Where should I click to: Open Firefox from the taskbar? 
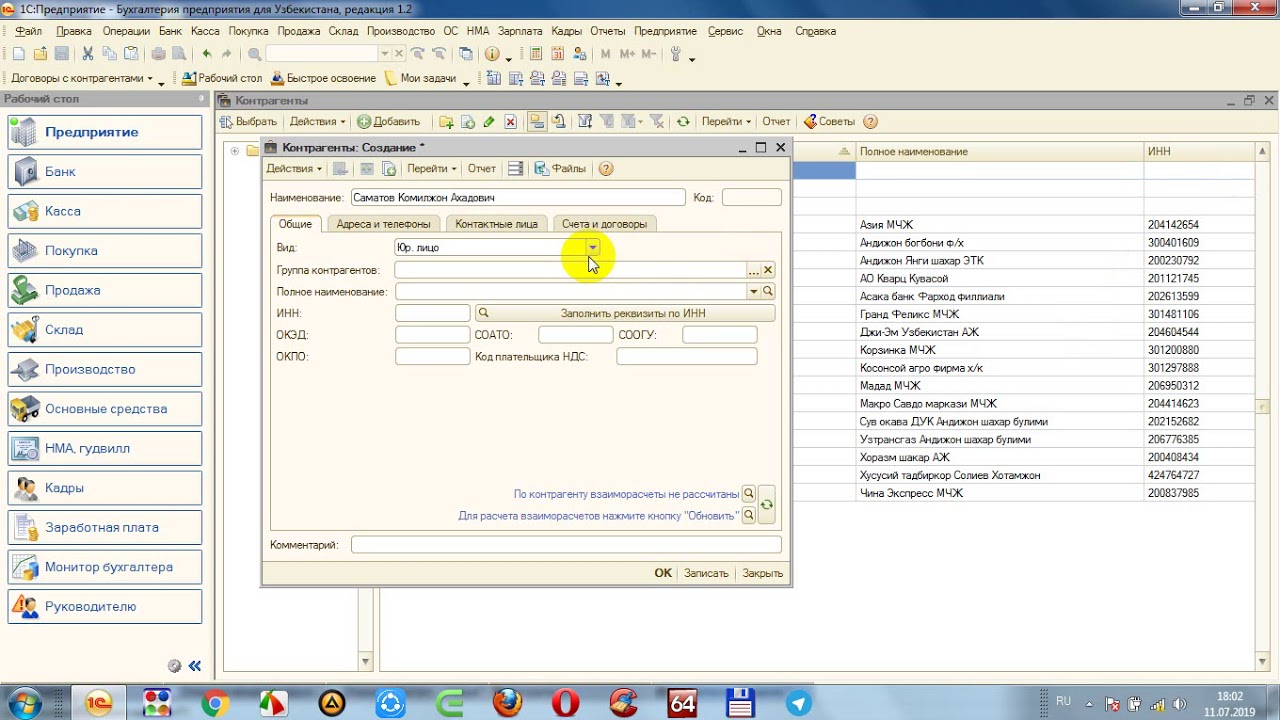(508, 703)
